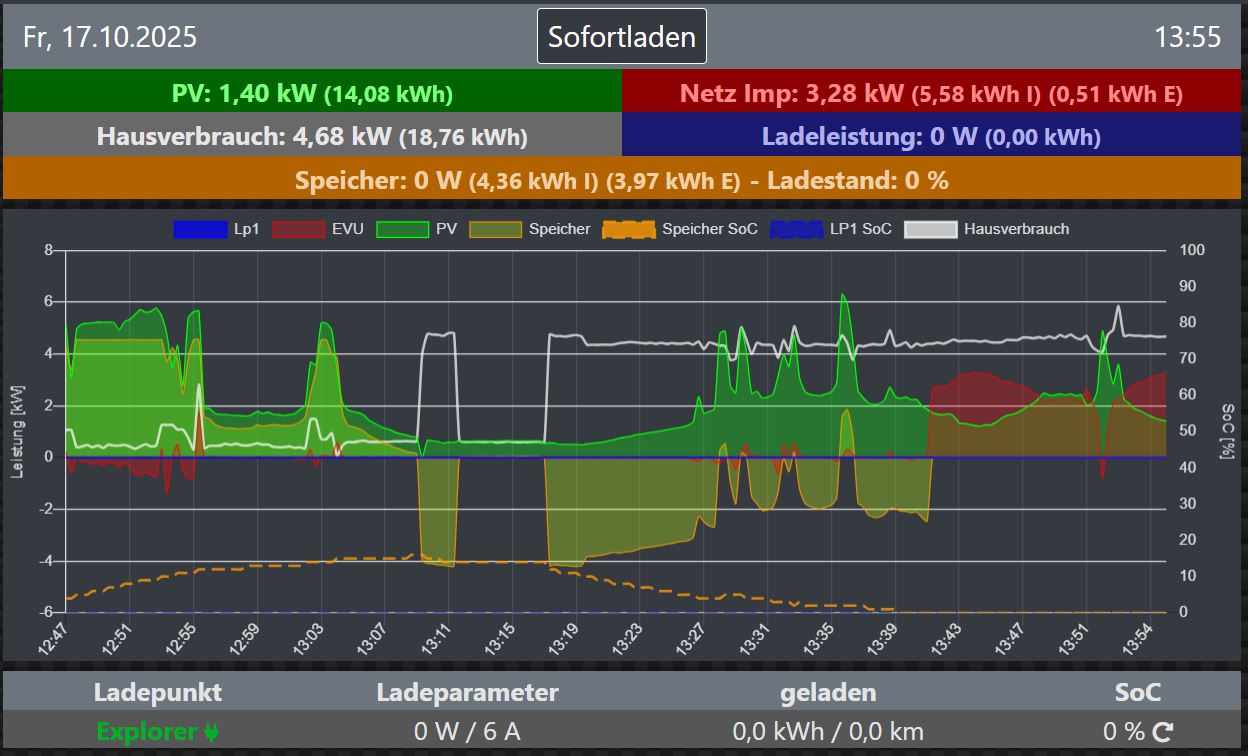
Task: Click the Ladeparameter column header
Action: click(467, 692)
